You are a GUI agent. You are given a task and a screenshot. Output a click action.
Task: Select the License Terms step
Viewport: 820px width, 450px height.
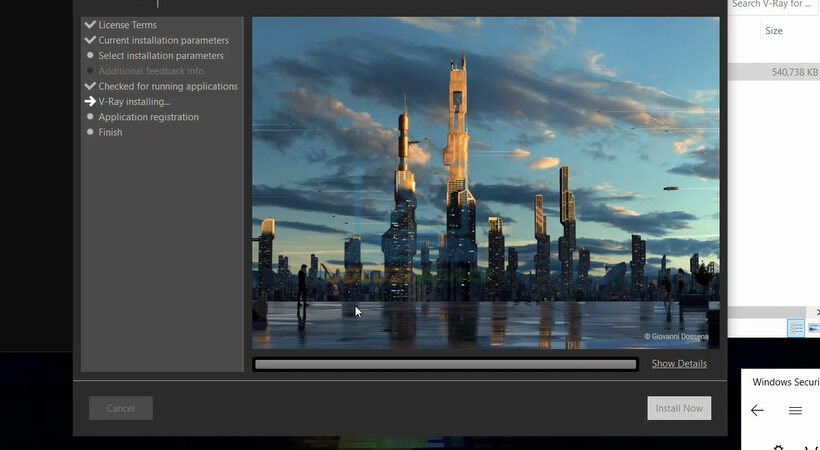[127, 25]
